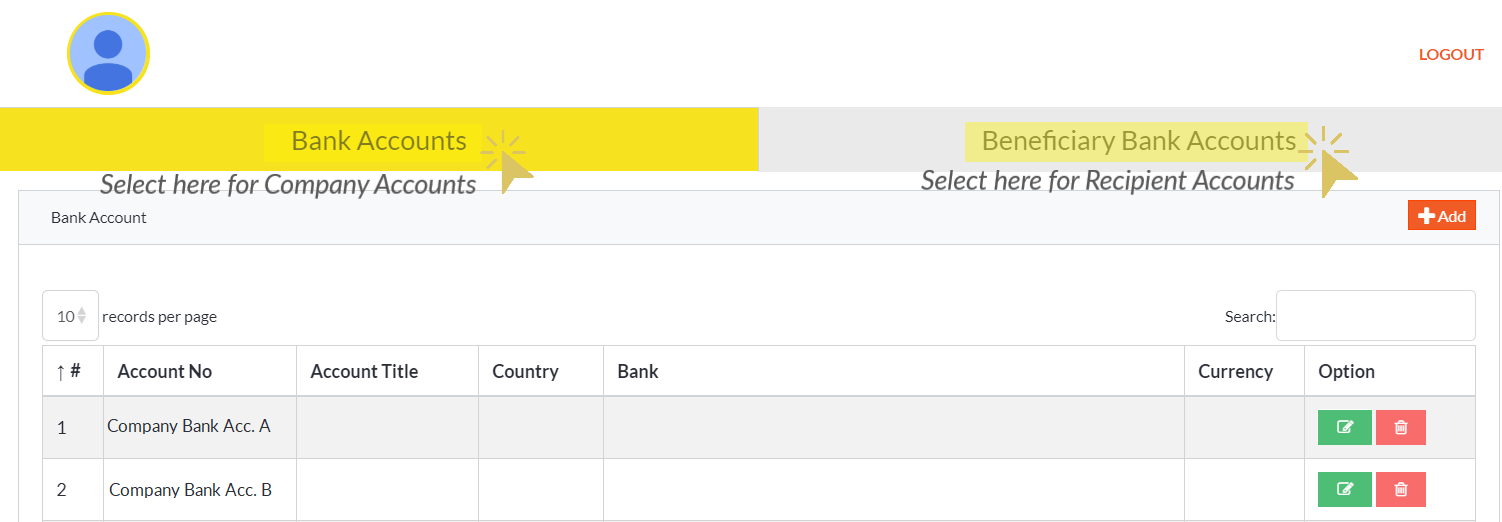Select the Company Bank Acc. B cell
The height and width of the screenshot is (522, 1502).
tap(190, 490)
